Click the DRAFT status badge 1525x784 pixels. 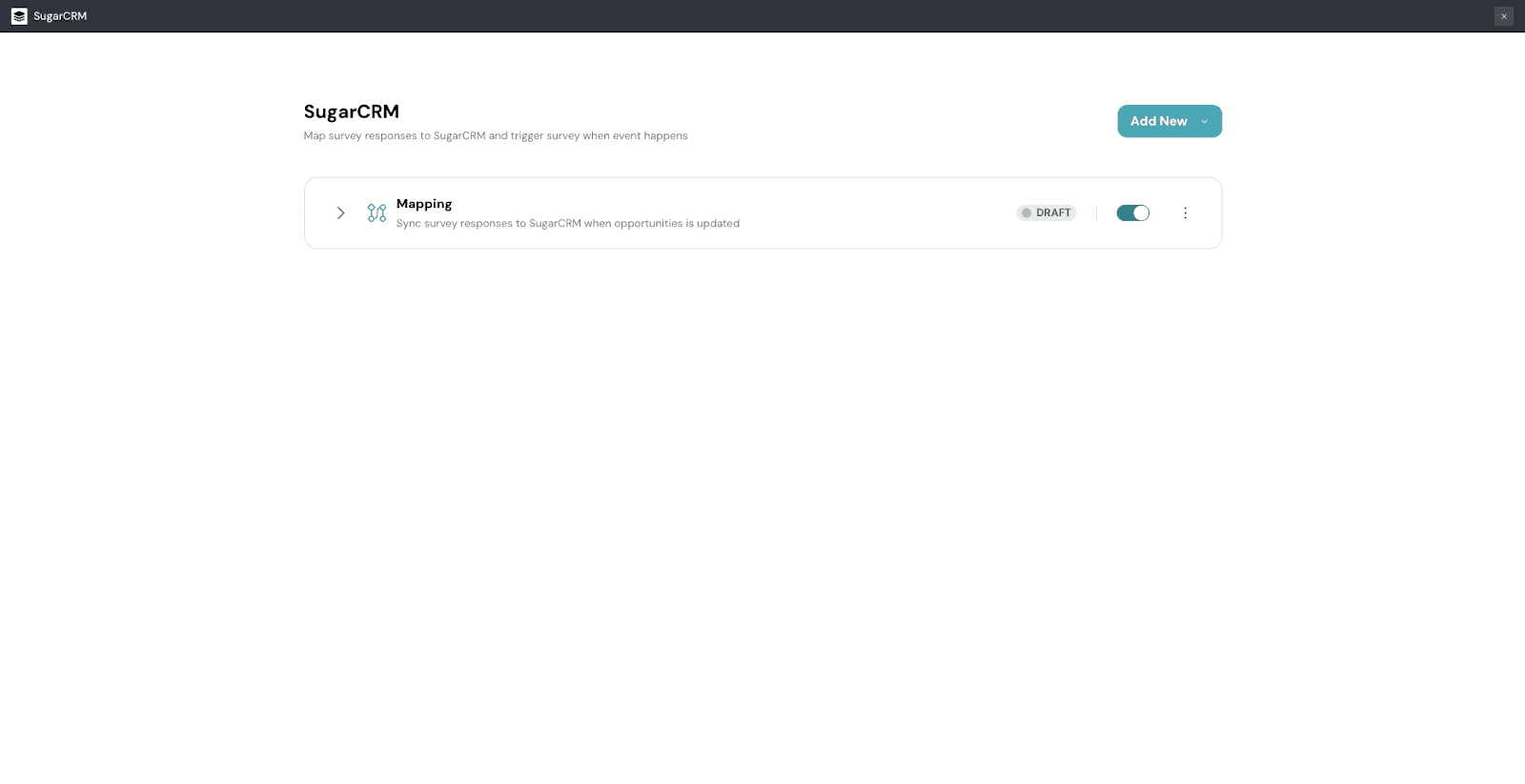point(1047,213)
